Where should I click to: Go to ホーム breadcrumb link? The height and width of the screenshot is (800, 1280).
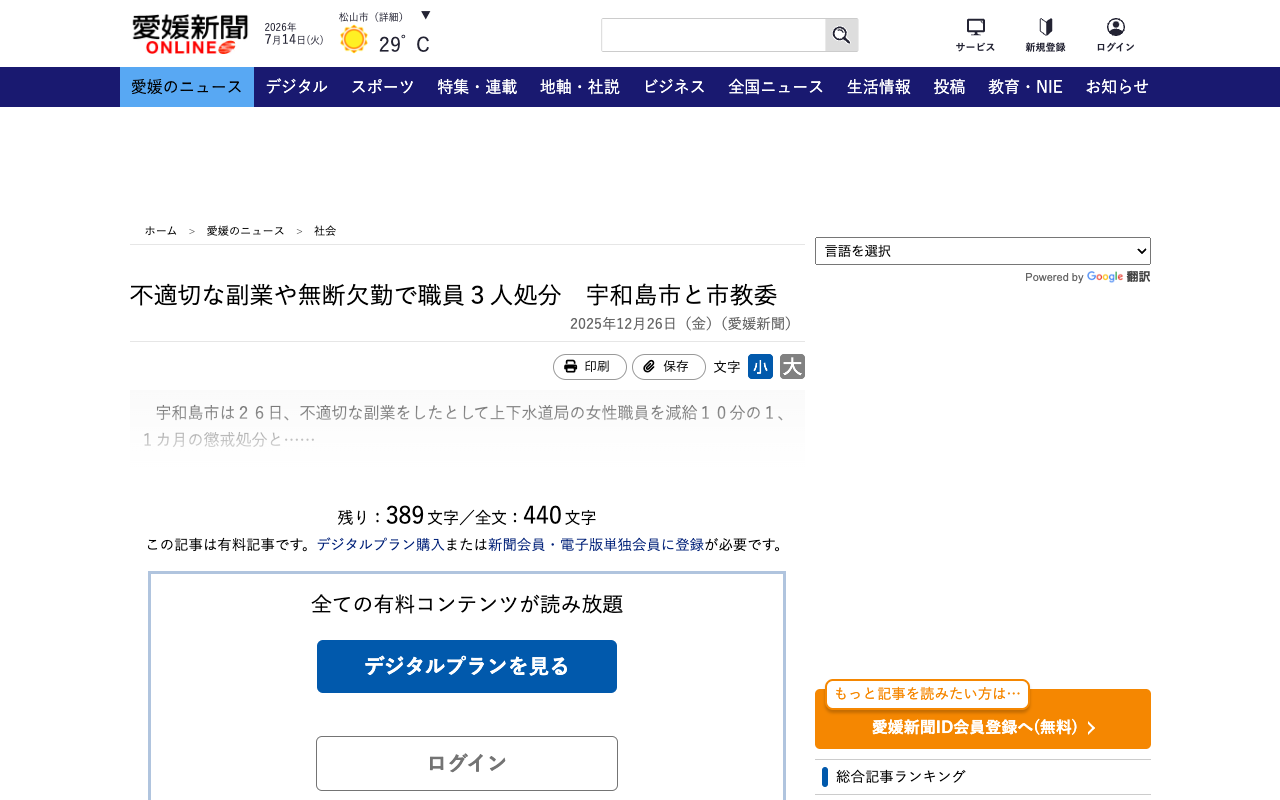[161, 231]
